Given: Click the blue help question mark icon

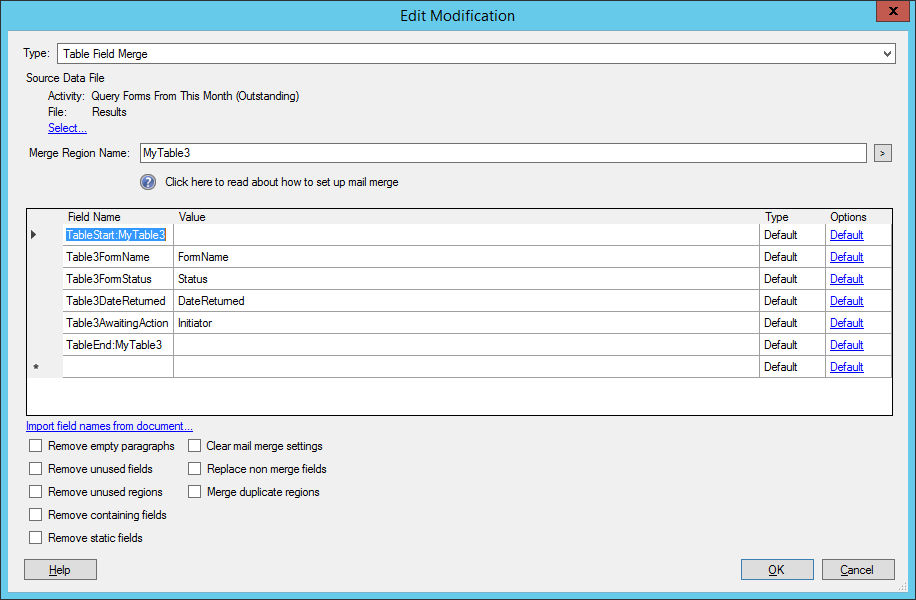Looking at the screenshot, I should coord(148,182).
